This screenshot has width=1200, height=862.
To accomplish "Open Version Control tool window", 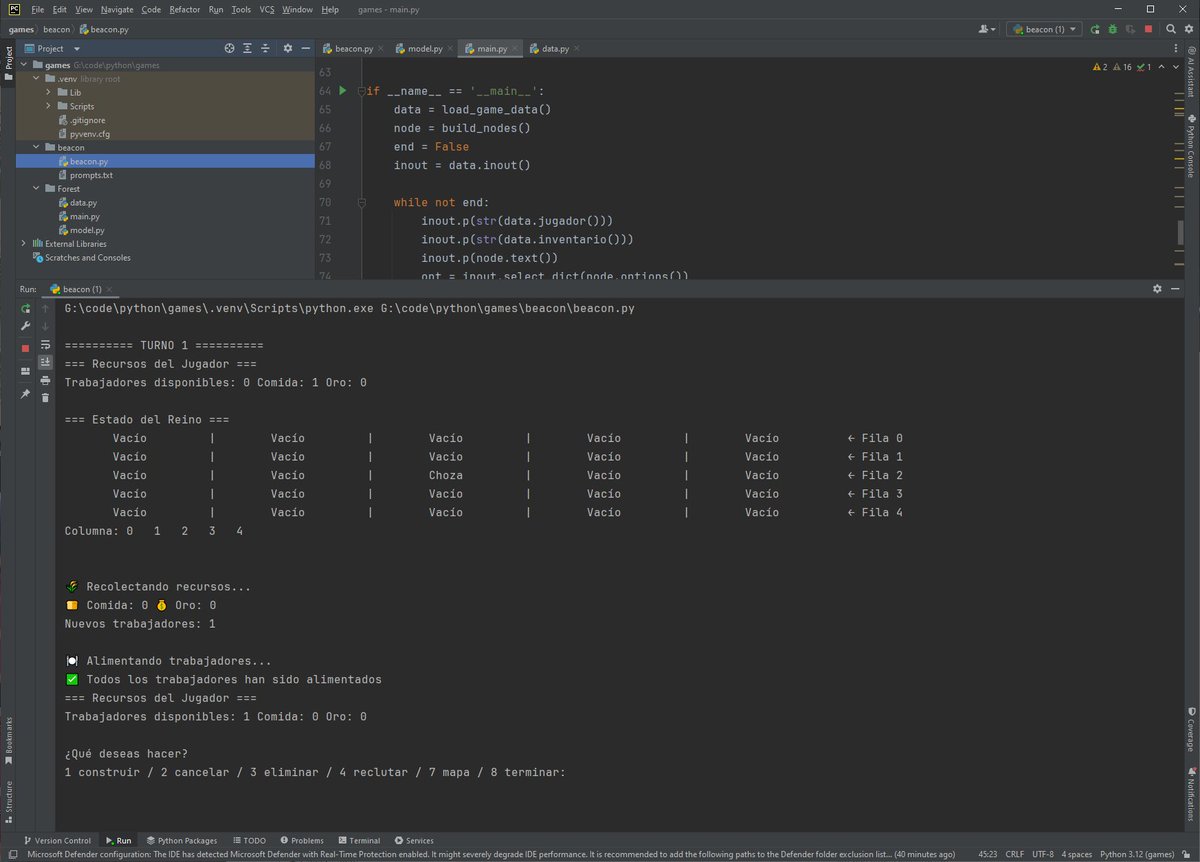I will (x=56, y=841).
